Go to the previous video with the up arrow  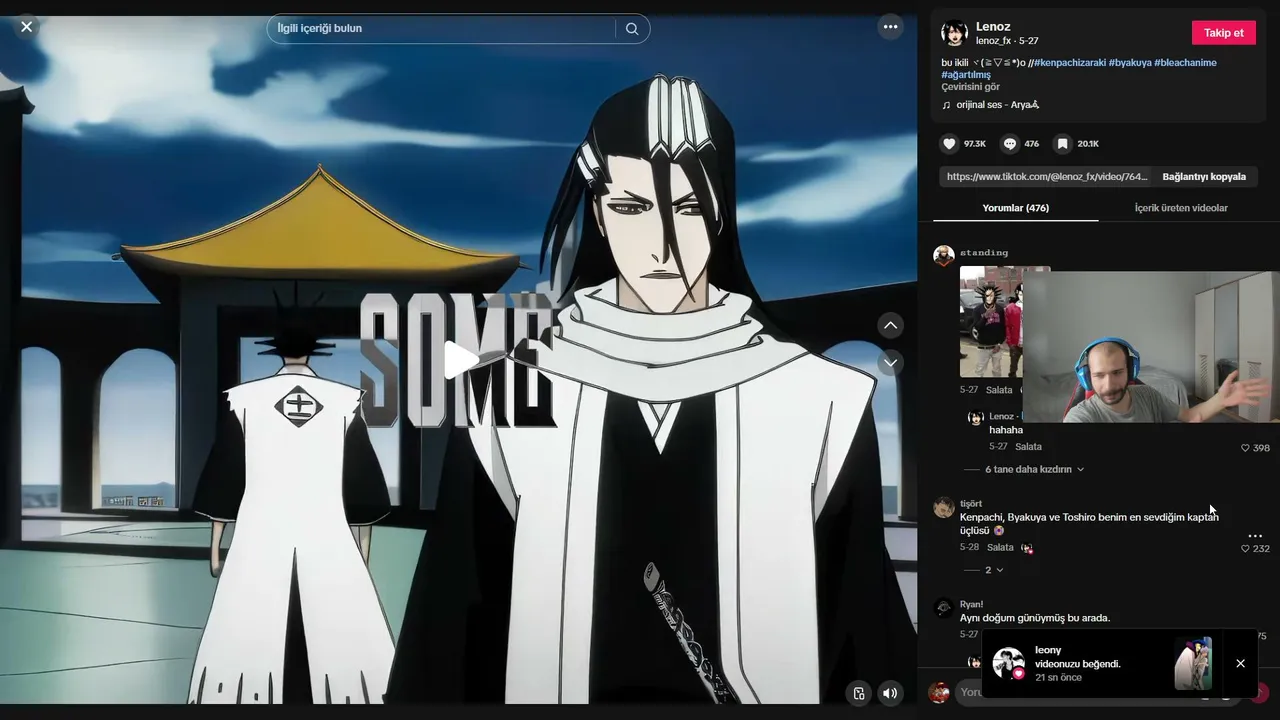890,325
